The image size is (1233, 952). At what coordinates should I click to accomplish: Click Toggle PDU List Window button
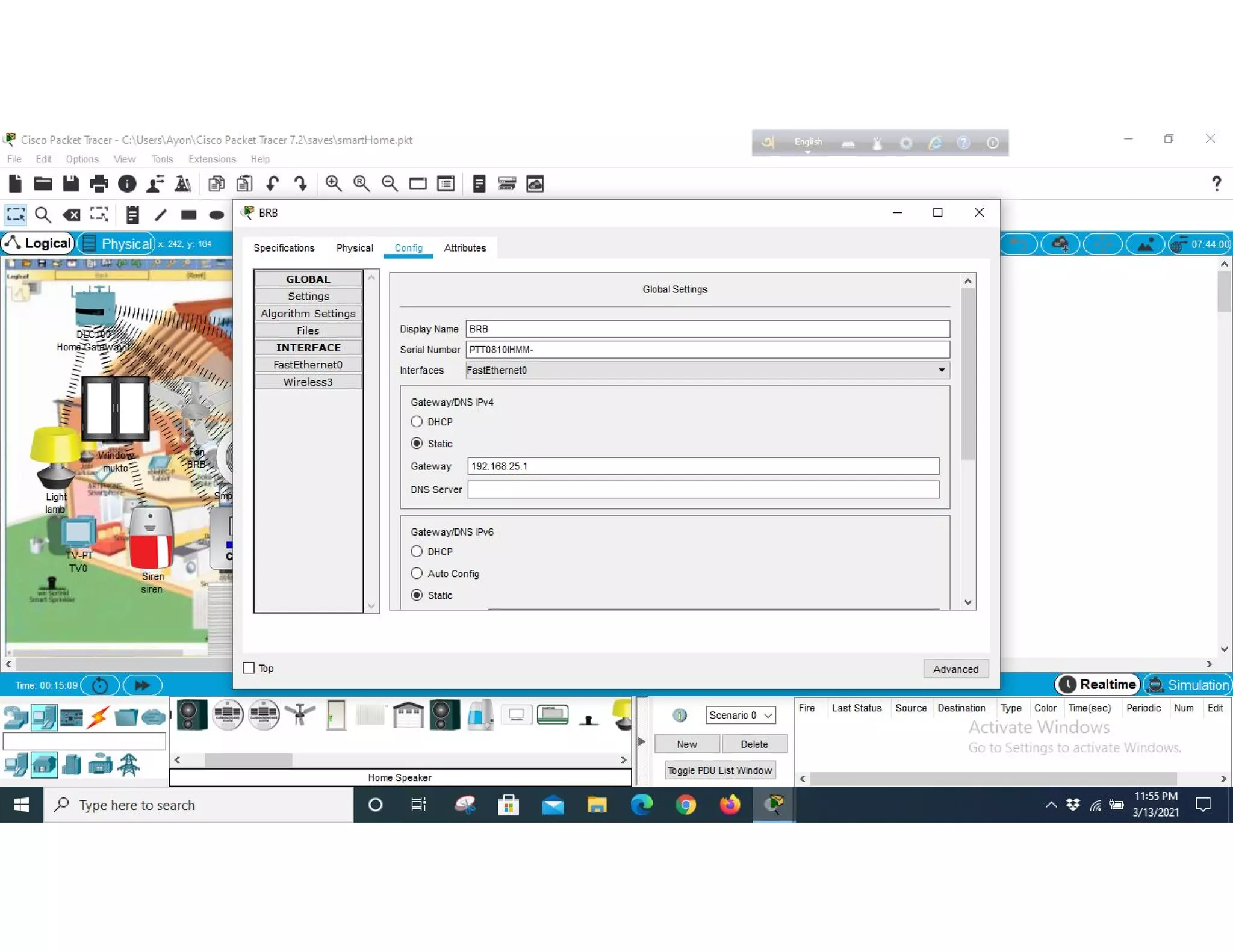719,770
